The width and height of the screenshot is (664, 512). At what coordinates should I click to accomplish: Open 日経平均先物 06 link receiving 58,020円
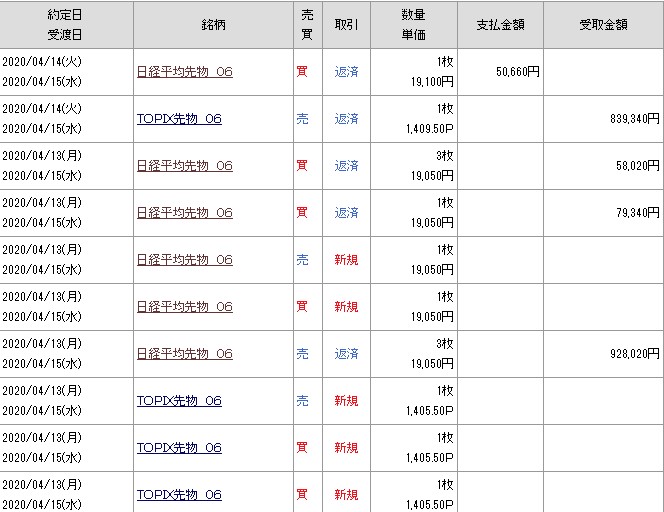[x=184, y=166]
